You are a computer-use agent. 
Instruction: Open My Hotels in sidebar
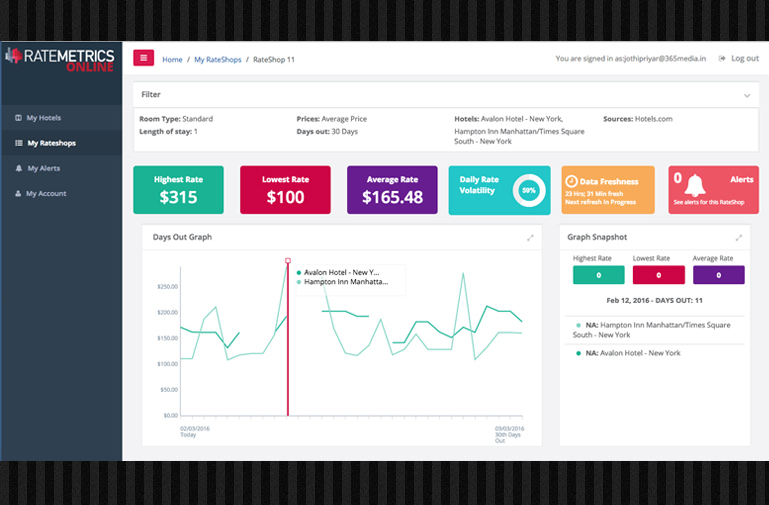pyautogui.click(x=43, y=118)
